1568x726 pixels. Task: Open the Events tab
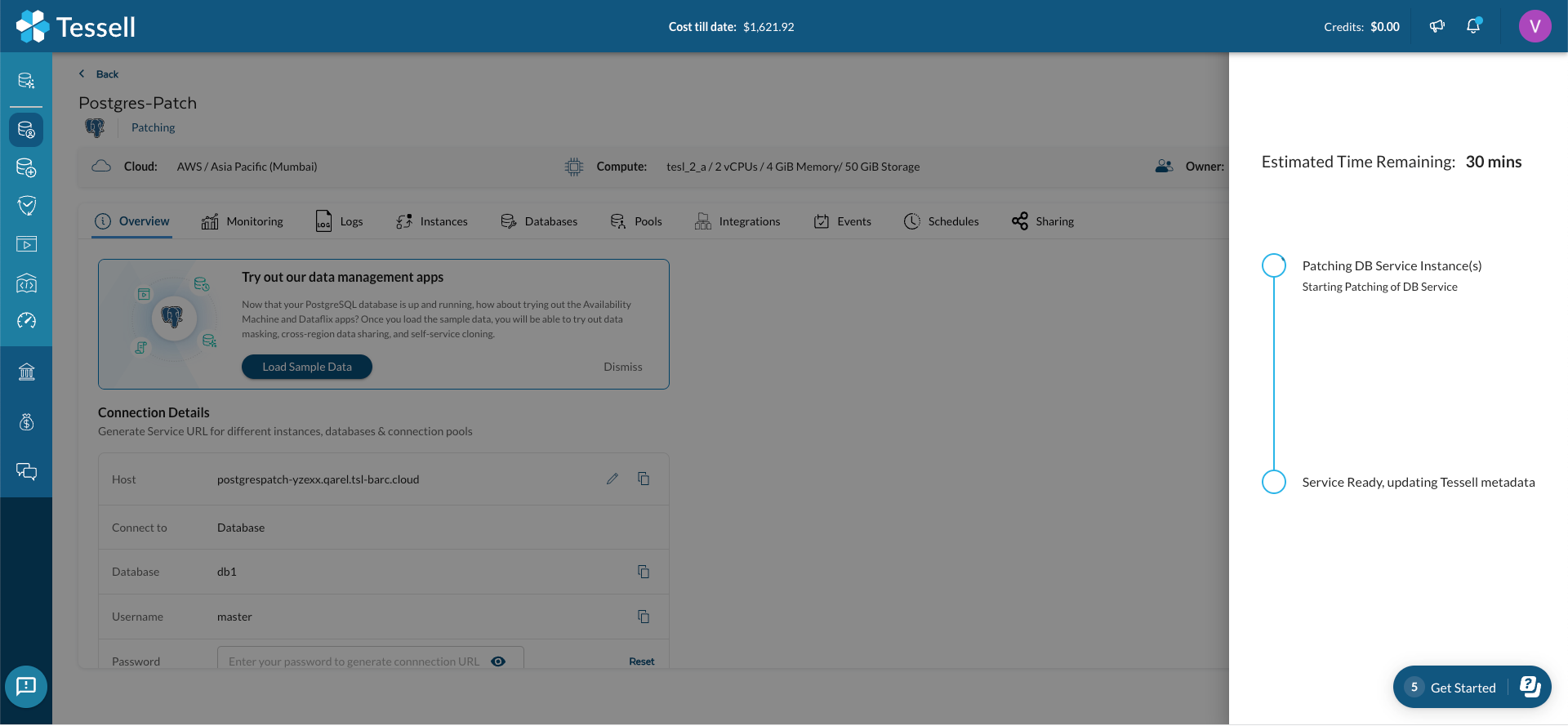click(842, 221)
